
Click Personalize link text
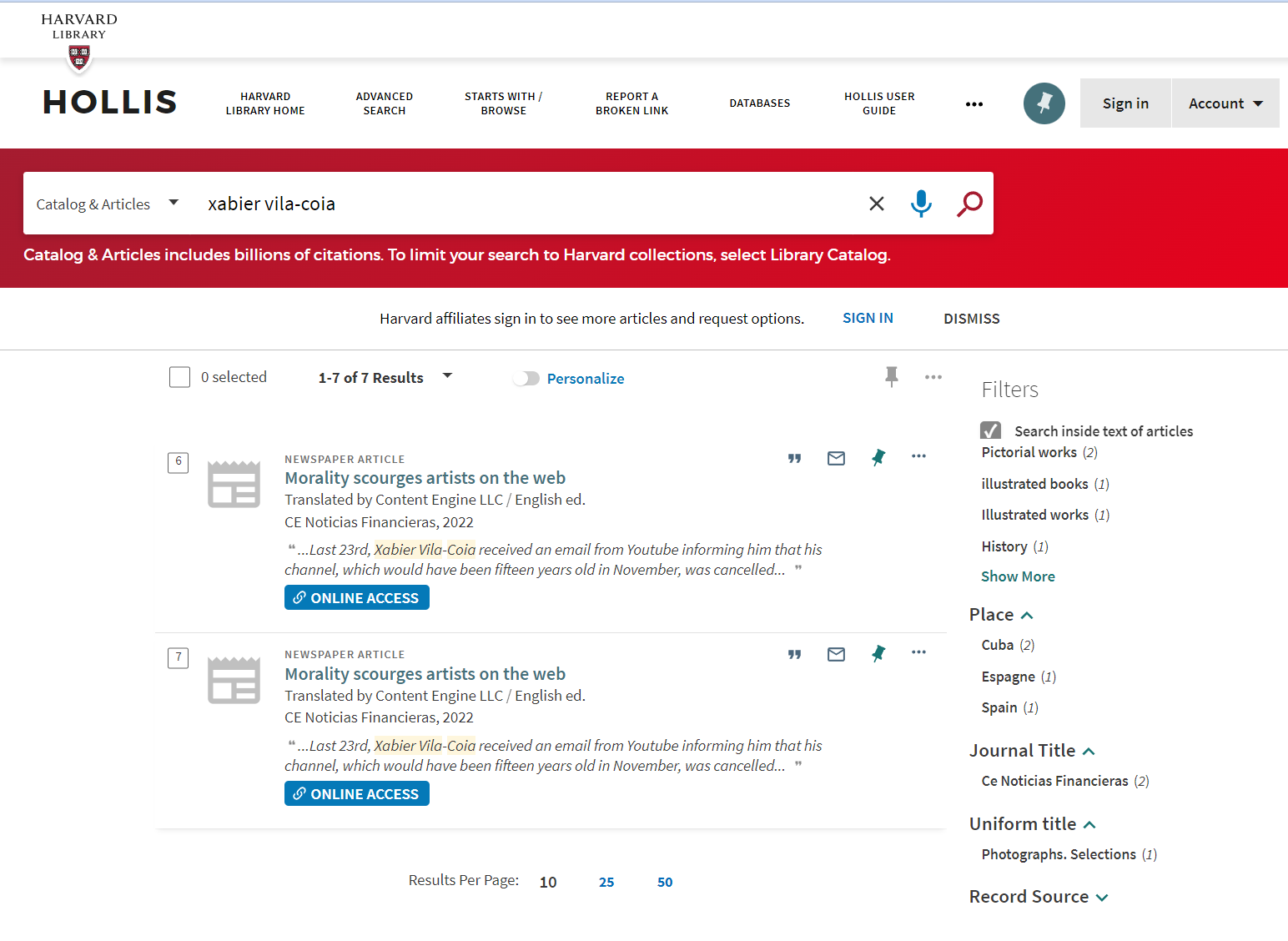pos(586,379)
